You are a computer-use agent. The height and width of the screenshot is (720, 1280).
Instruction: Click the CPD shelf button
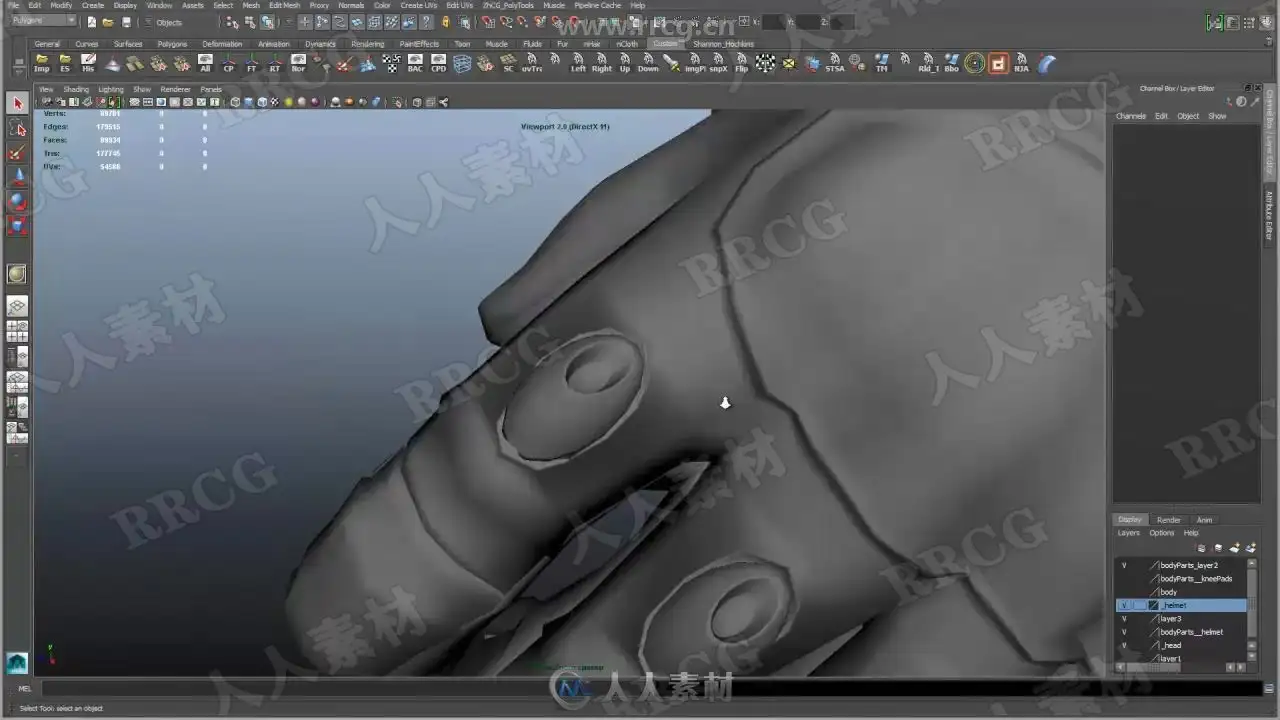click(x=438, y=63)
